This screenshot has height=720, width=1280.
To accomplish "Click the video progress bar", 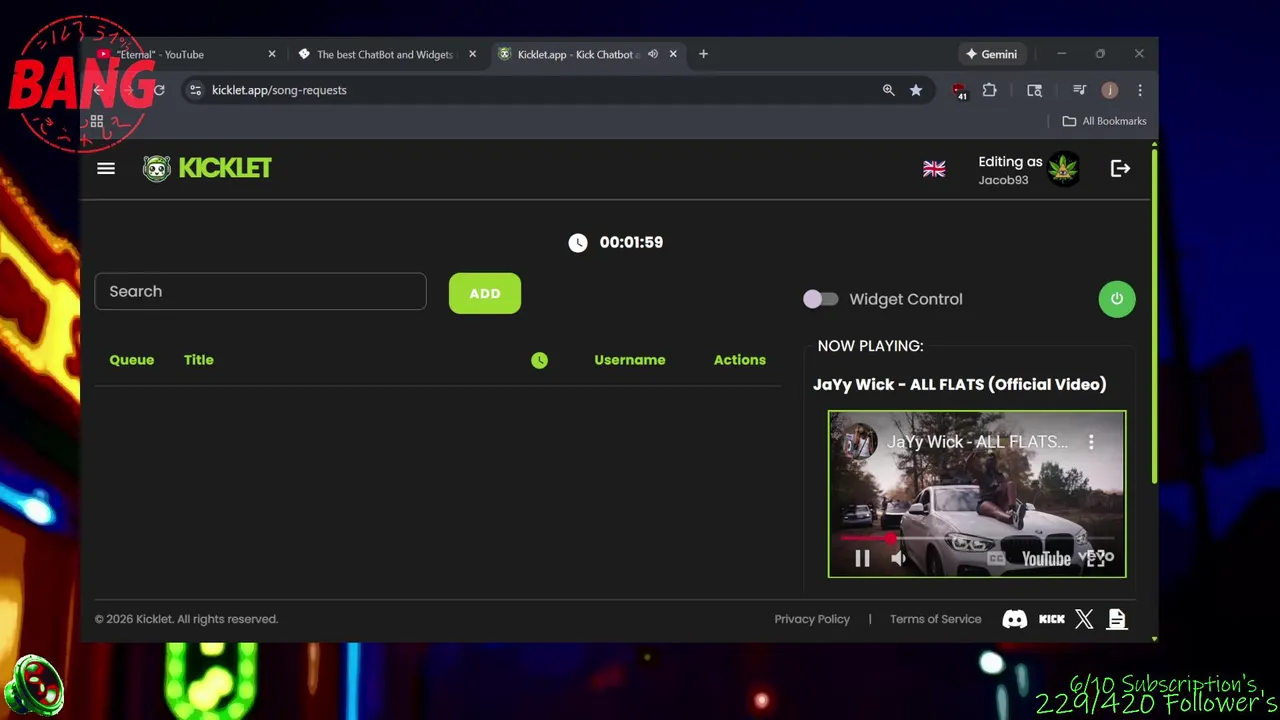I will point(976,538).
